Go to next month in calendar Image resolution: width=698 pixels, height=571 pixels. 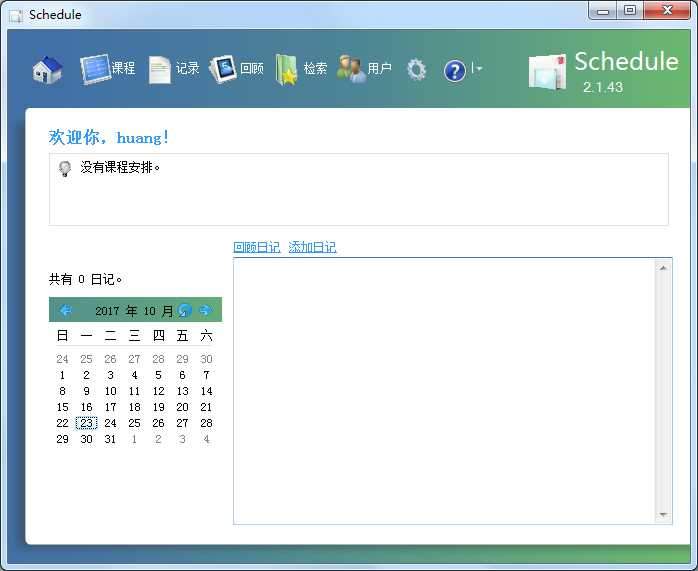(205, 310)
